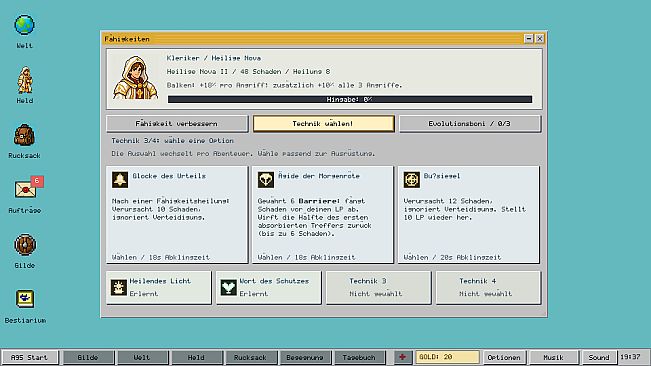Select the Wort des Schutzes learned slot
Image resolution: width=651 pixels, height=366 pixels.
click(269, 288)
